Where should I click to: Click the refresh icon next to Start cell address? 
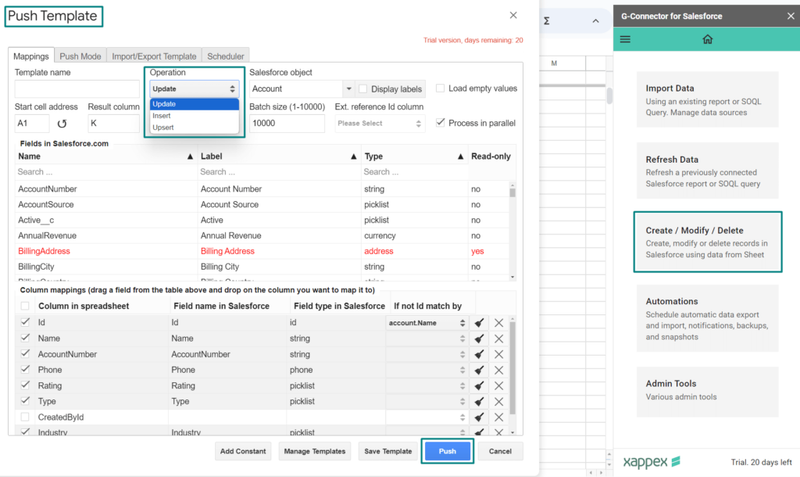[62, 123]
